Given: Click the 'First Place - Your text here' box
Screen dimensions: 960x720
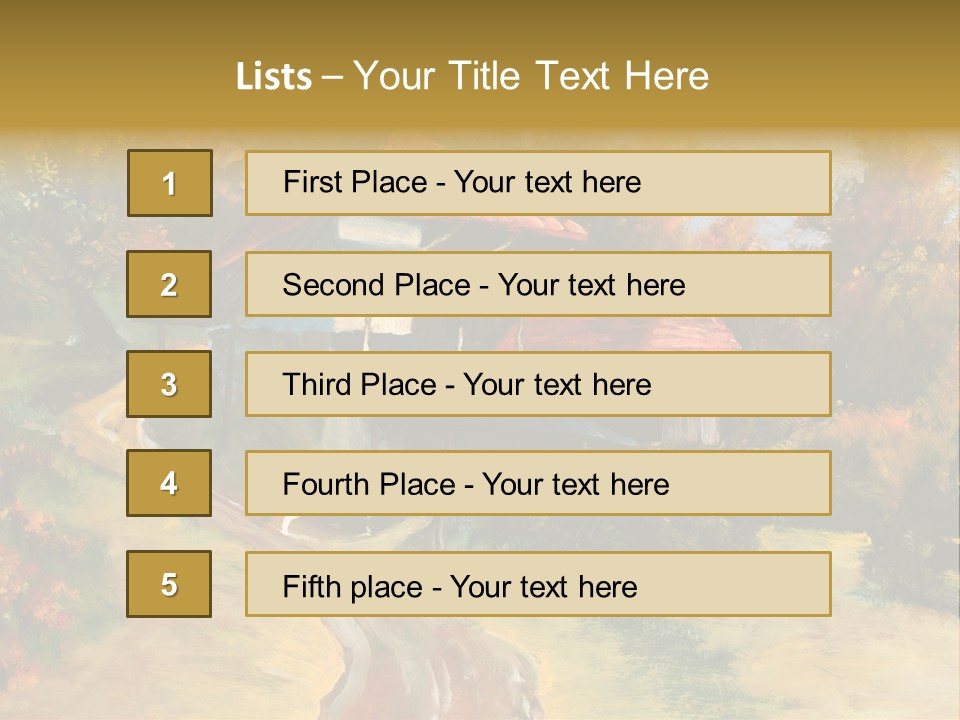Looking at the screenshot, I should pyautogui.click(x=538, y=183).
